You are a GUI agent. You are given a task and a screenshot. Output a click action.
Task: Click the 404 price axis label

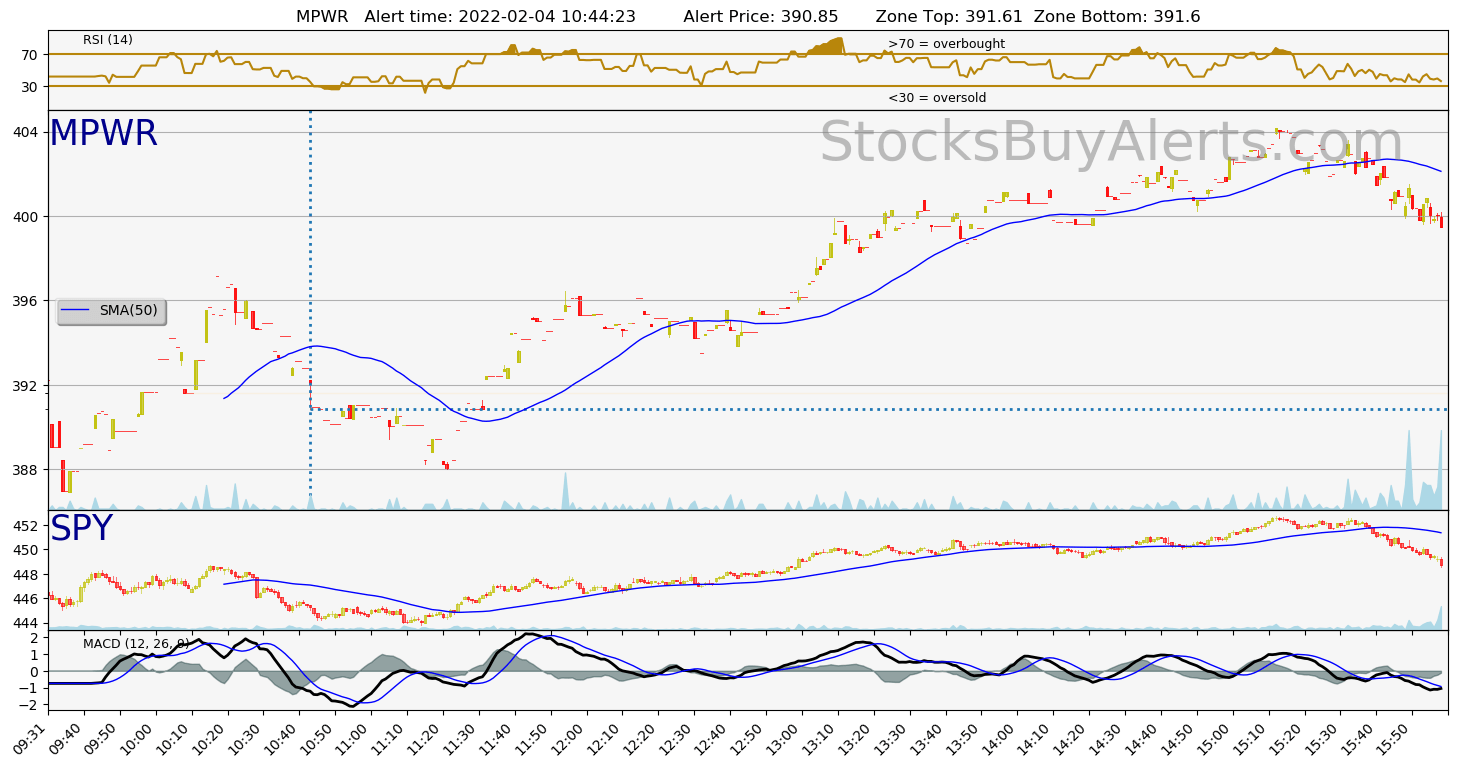pos(27,132)
